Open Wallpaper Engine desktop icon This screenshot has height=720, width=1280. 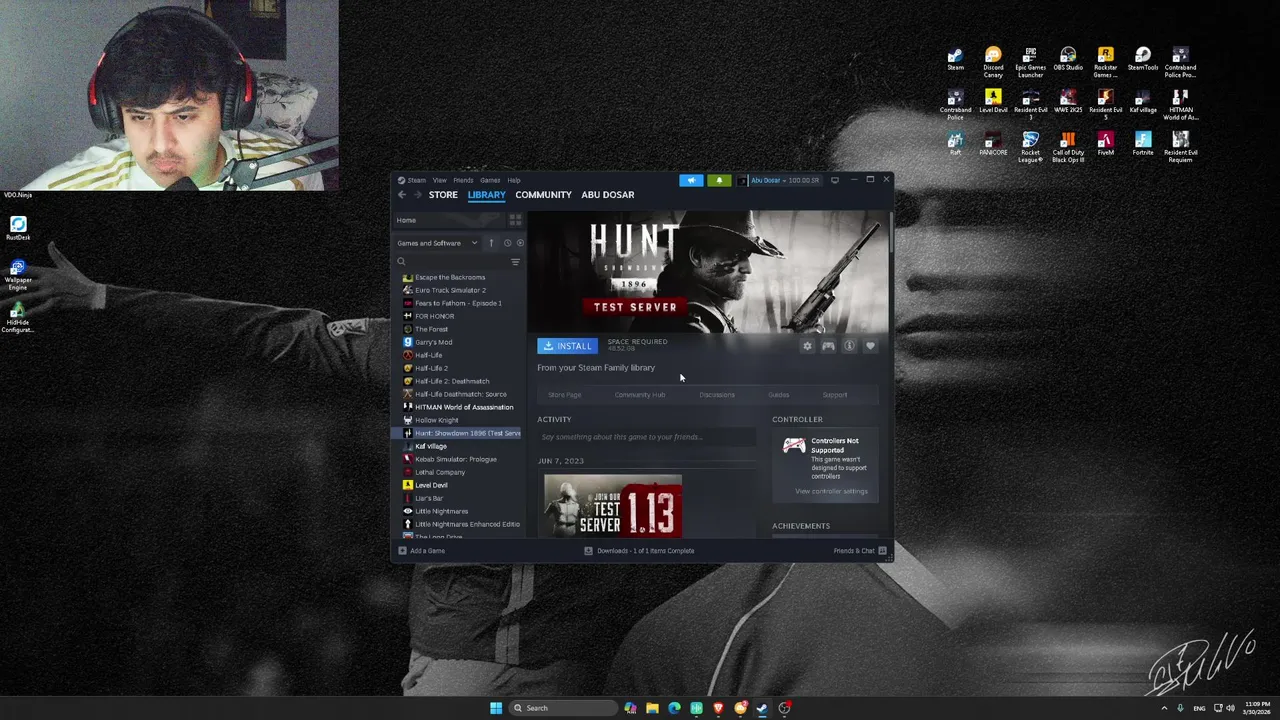[x=18, y=275]
